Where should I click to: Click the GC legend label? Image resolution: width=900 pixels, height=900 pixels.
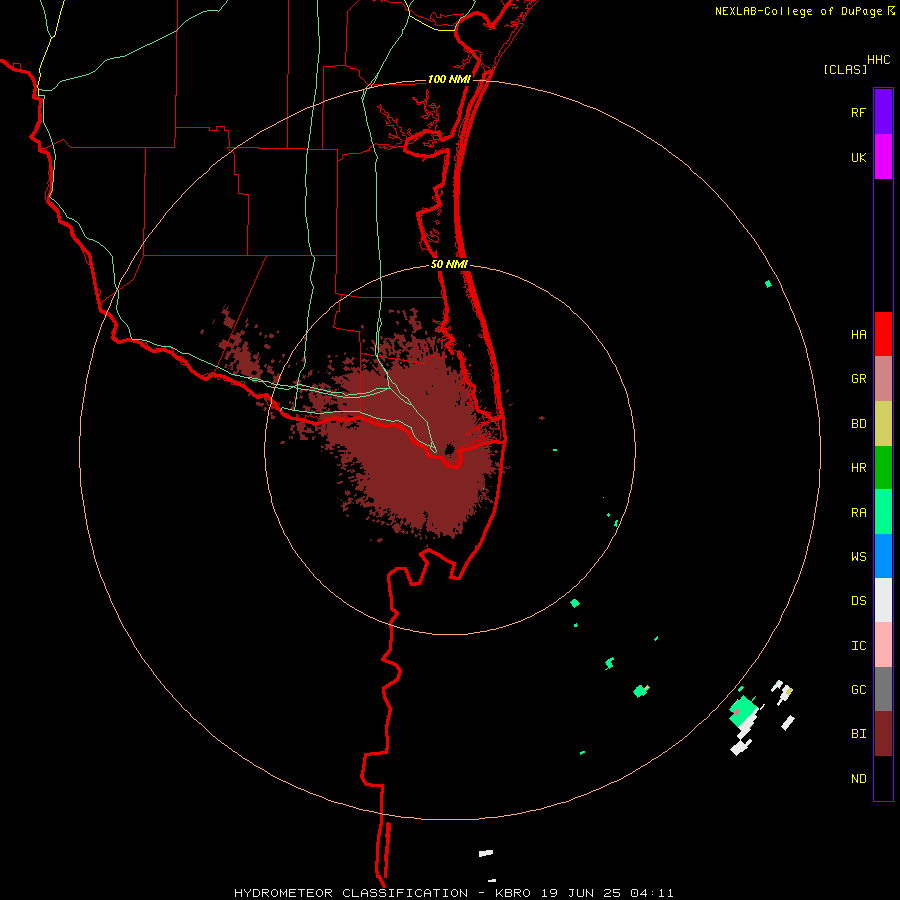(858, 690)
